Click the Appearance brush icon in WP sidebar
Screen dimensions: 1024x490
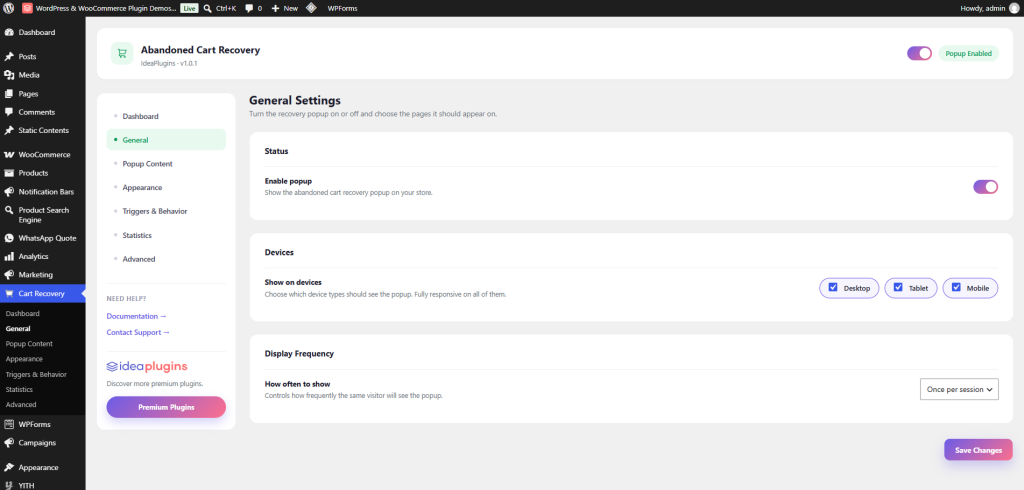[9, 467]
